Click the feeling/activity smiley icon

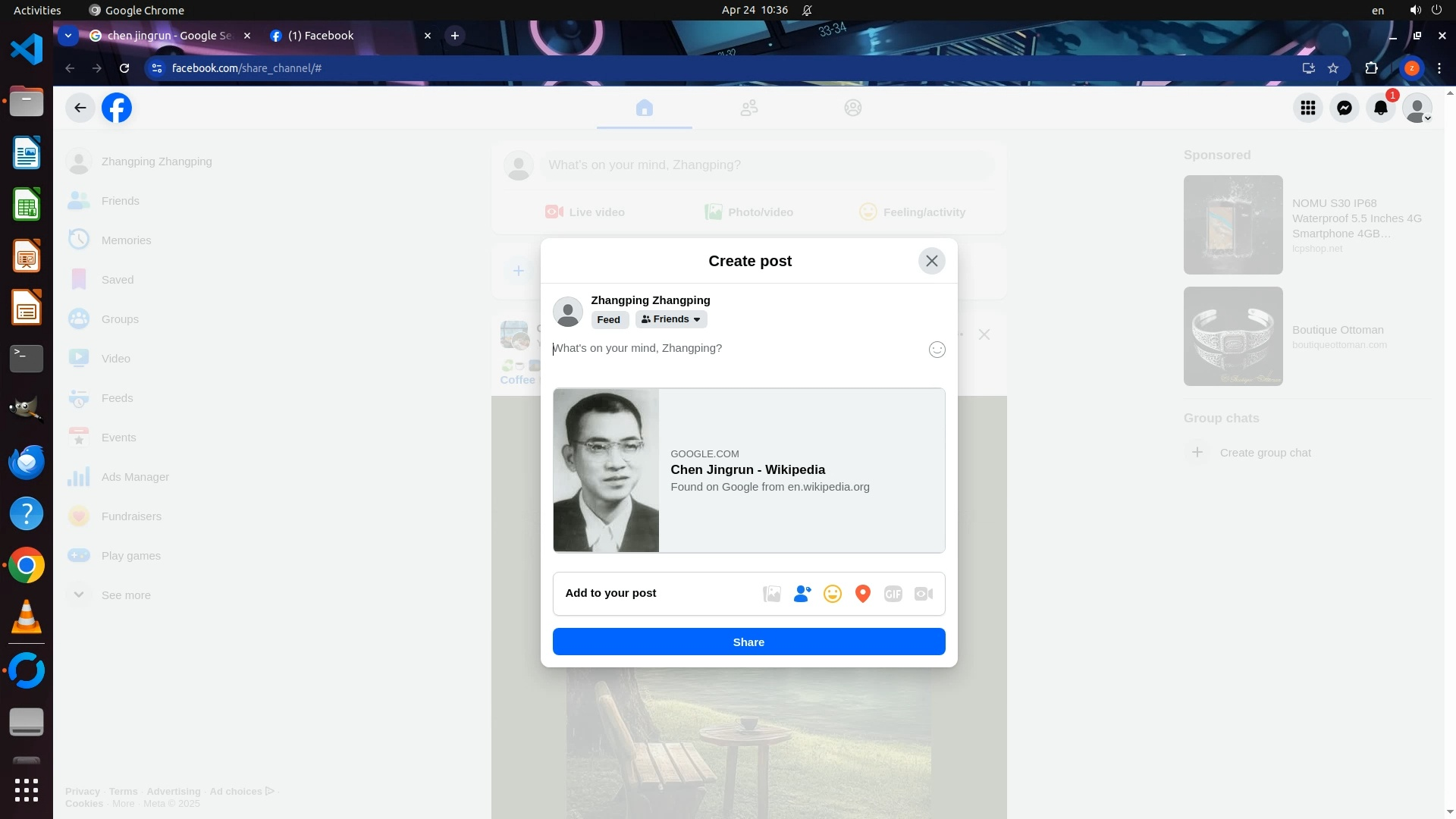tap(832, 594)
